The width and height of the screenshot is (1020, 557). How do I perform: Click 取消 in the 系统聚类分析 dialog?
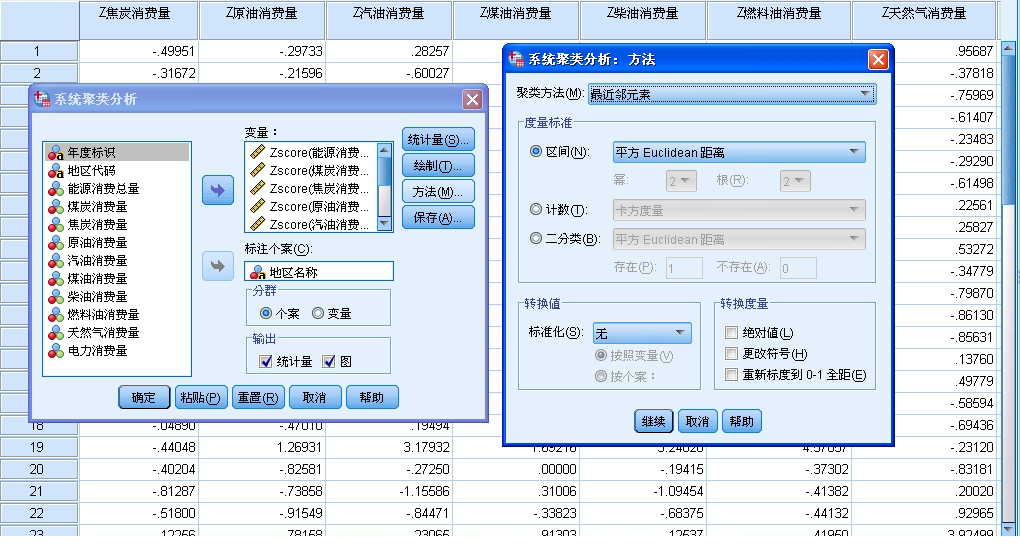315,398
